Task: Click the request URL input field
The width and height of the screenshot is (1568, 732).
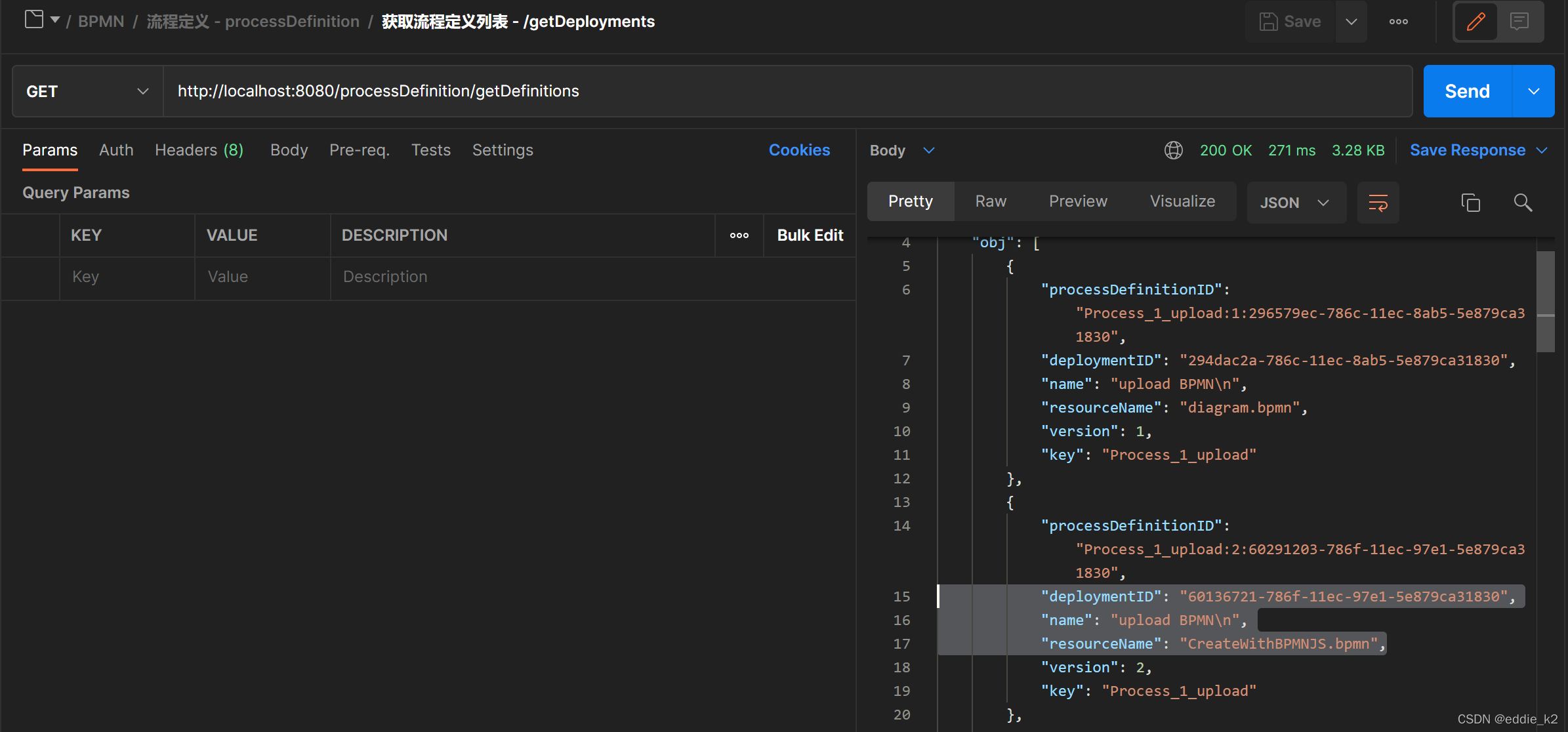Action: [x=787, y=91]
